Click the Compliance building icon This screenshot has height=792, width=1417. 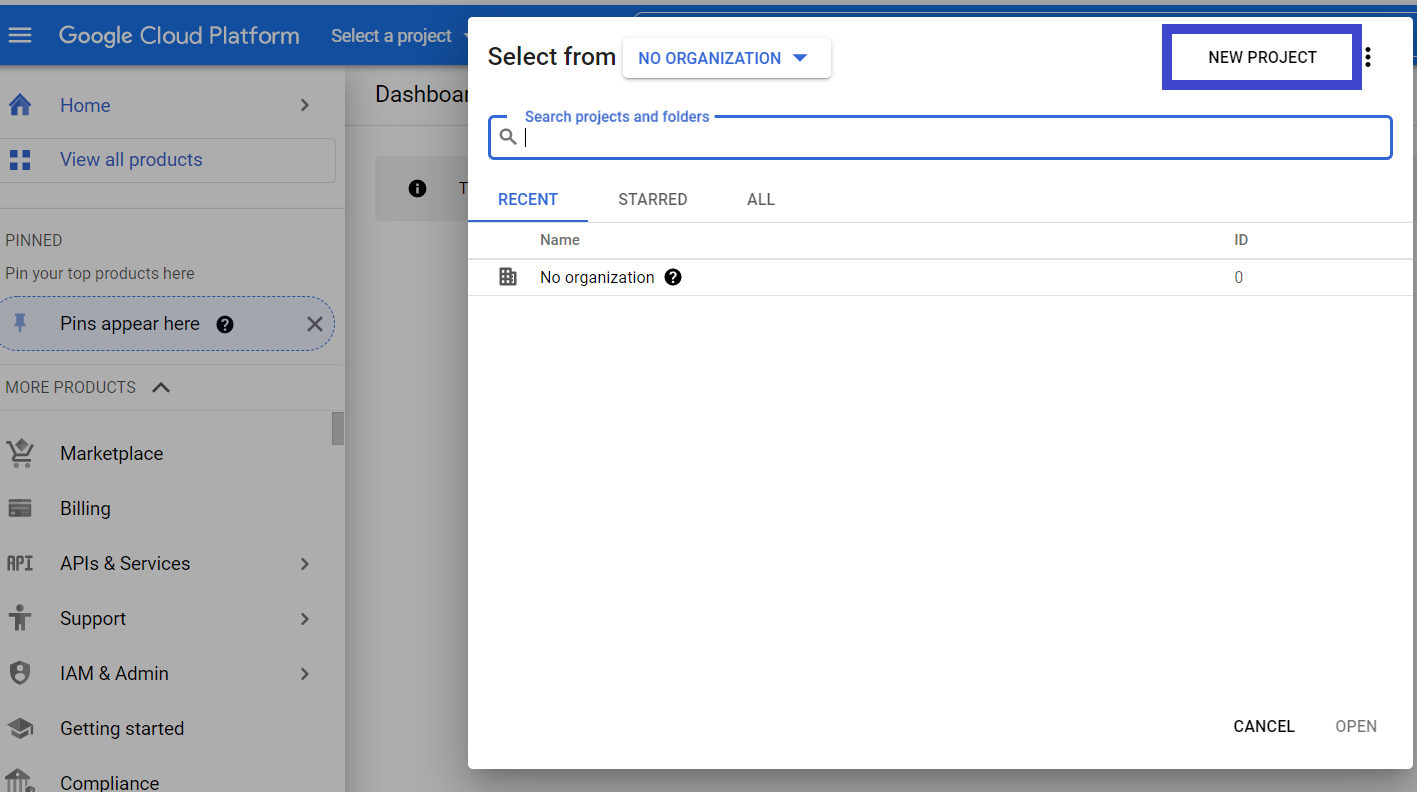20,781
